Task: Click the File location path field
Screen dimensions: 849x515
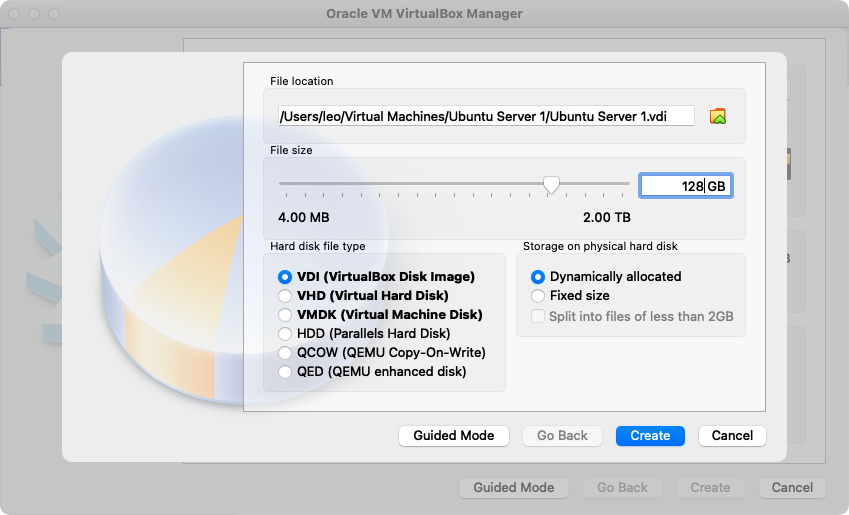Action: (486, 117)
